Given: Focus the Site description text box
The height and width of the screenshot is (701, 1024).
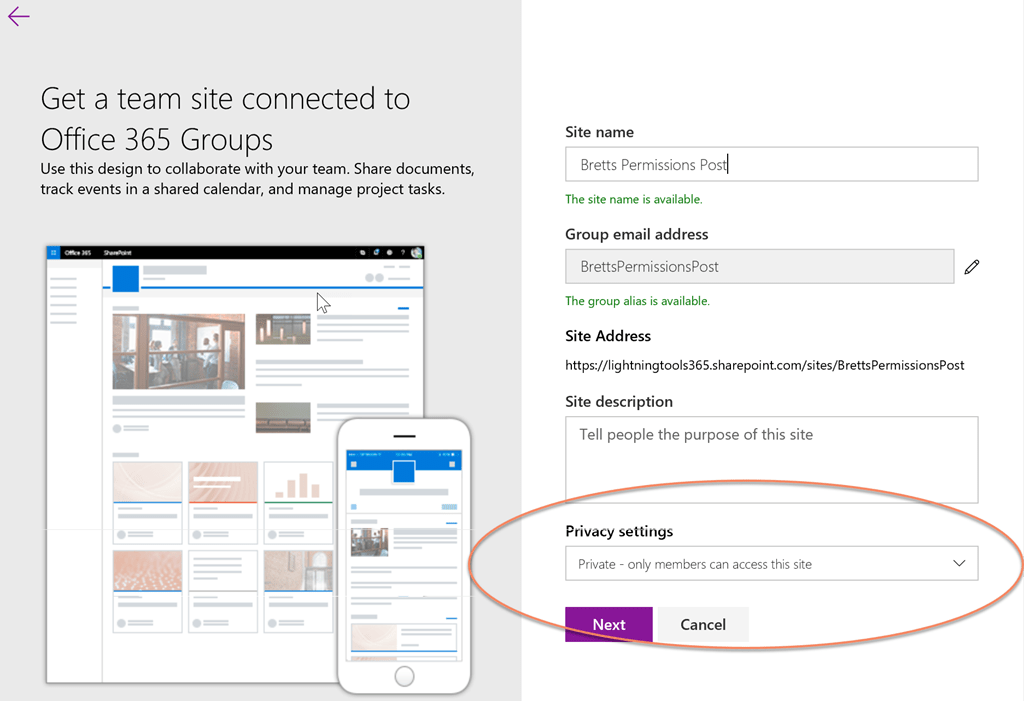Looking at the screenshot, I should 771,459.
